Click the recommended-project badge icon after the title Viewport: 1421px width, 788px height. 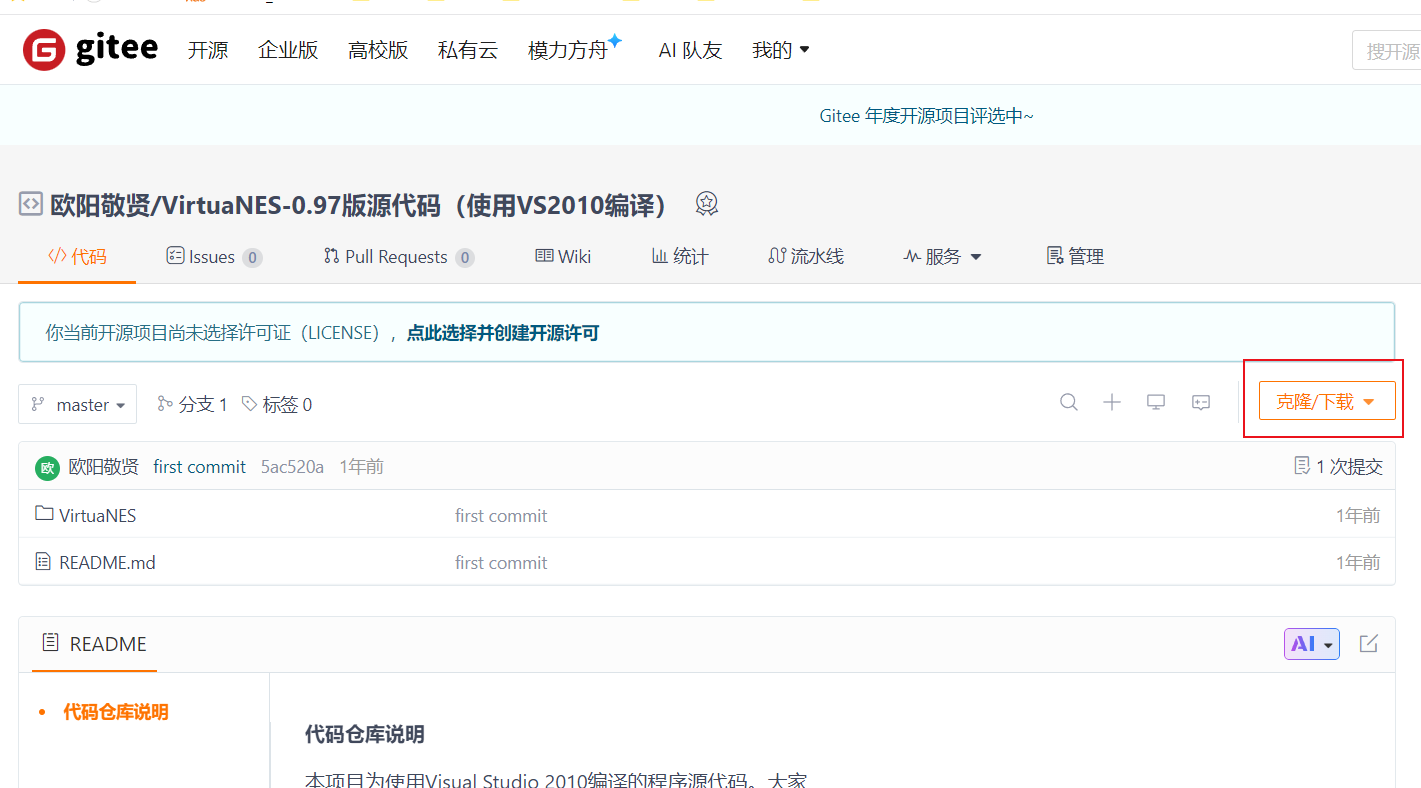click(x=707, y=204)
